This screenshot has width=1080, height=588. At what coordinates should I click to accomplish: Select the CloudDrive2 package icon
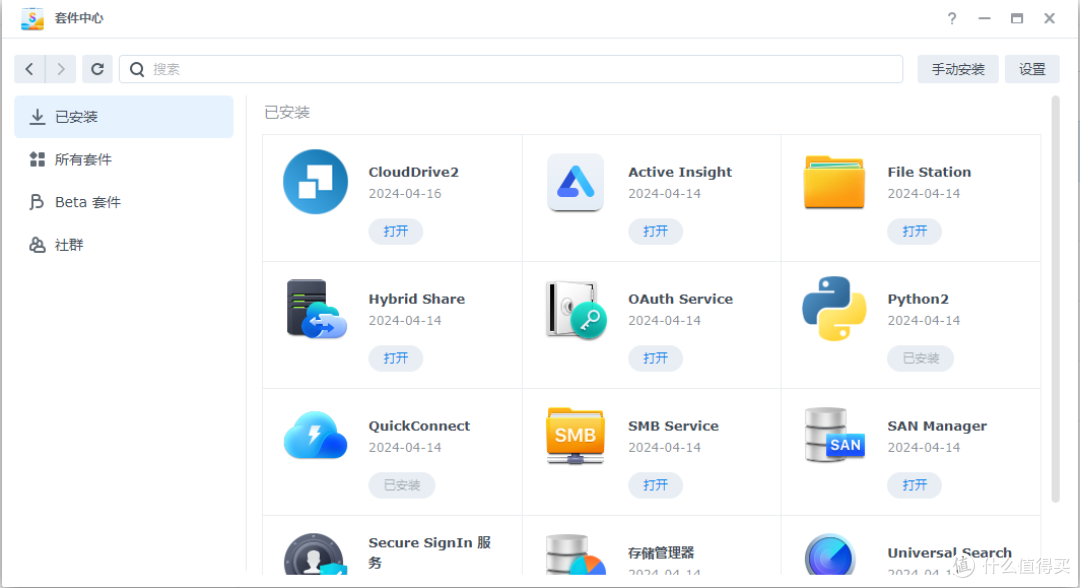[x=315, y=182]
